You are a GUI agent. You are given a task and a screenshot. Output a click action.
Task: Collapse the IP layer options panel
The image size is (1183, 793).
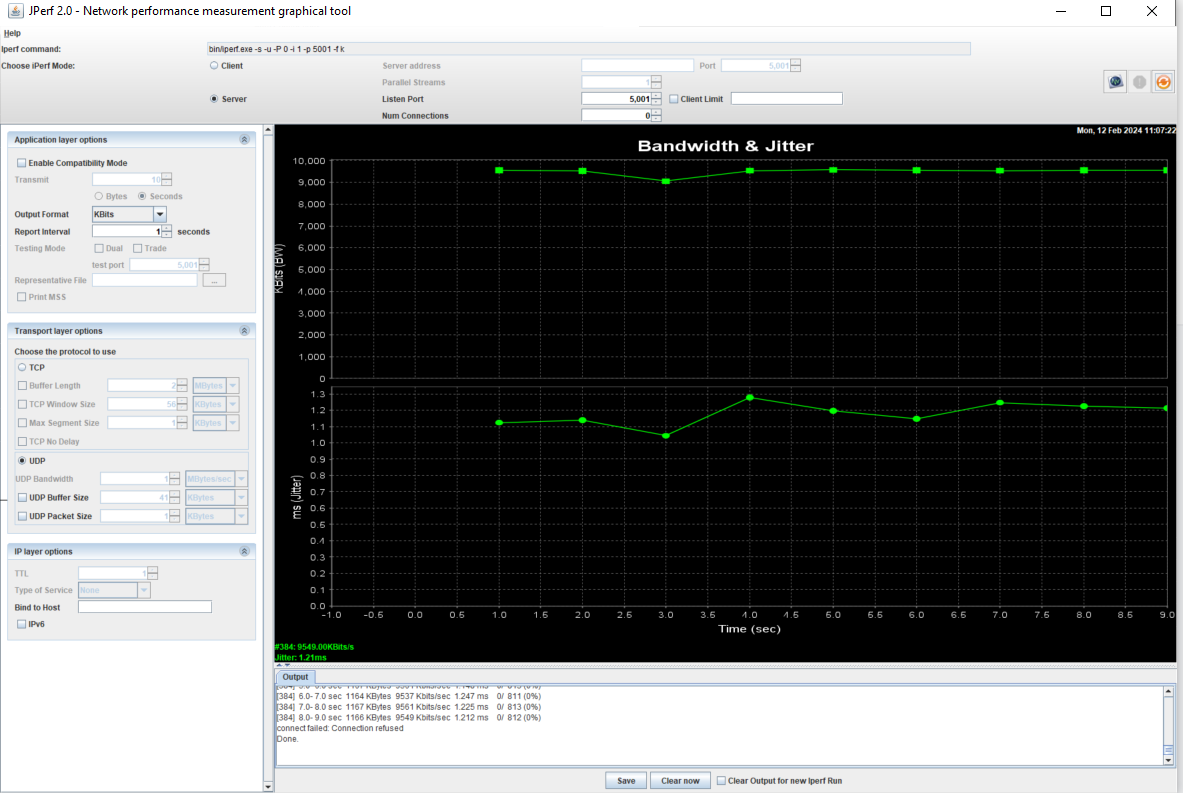[244, 550]
